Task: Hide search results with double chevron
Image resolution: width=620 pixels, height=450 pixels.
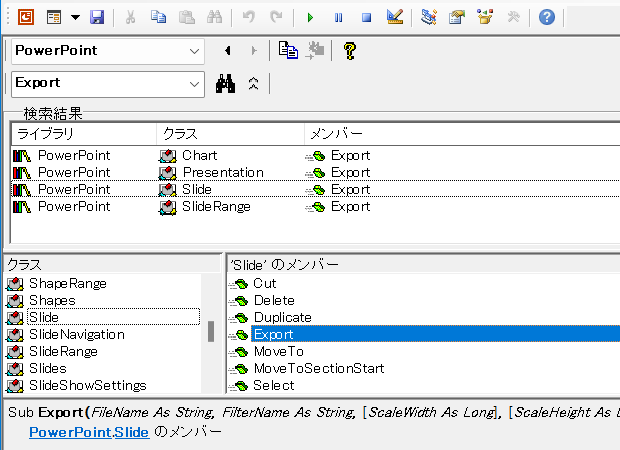Action: click(253, 83)
